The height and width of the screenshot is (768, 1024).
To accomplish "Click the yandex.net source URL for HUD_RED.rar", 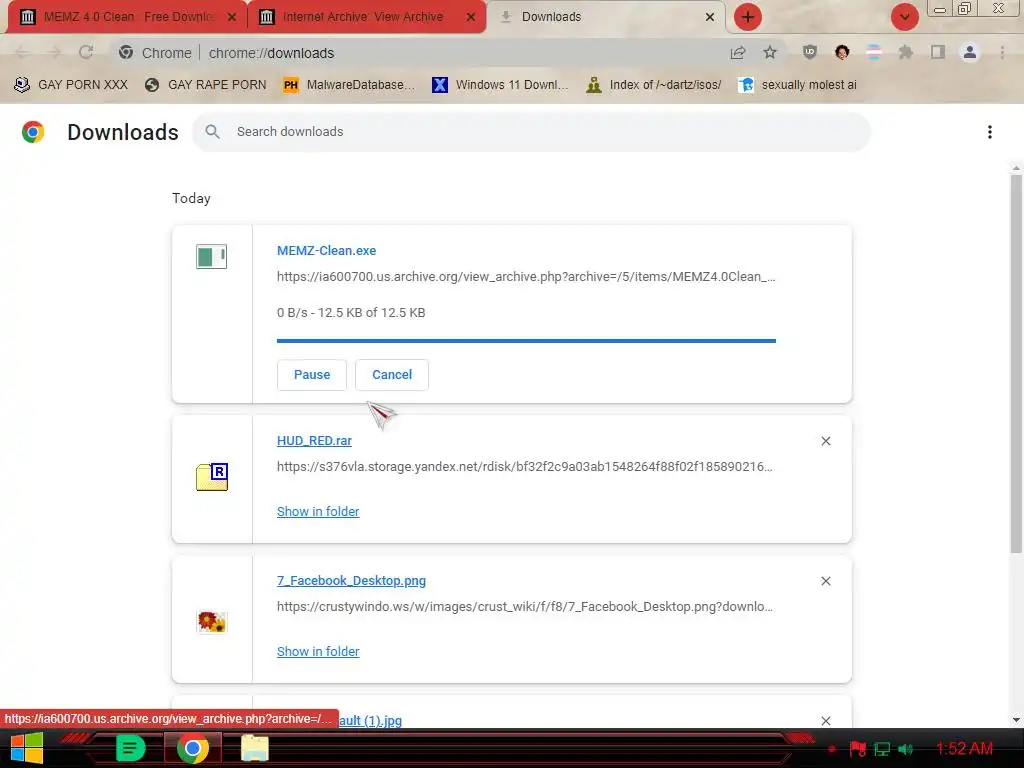I will coord(524,467).
